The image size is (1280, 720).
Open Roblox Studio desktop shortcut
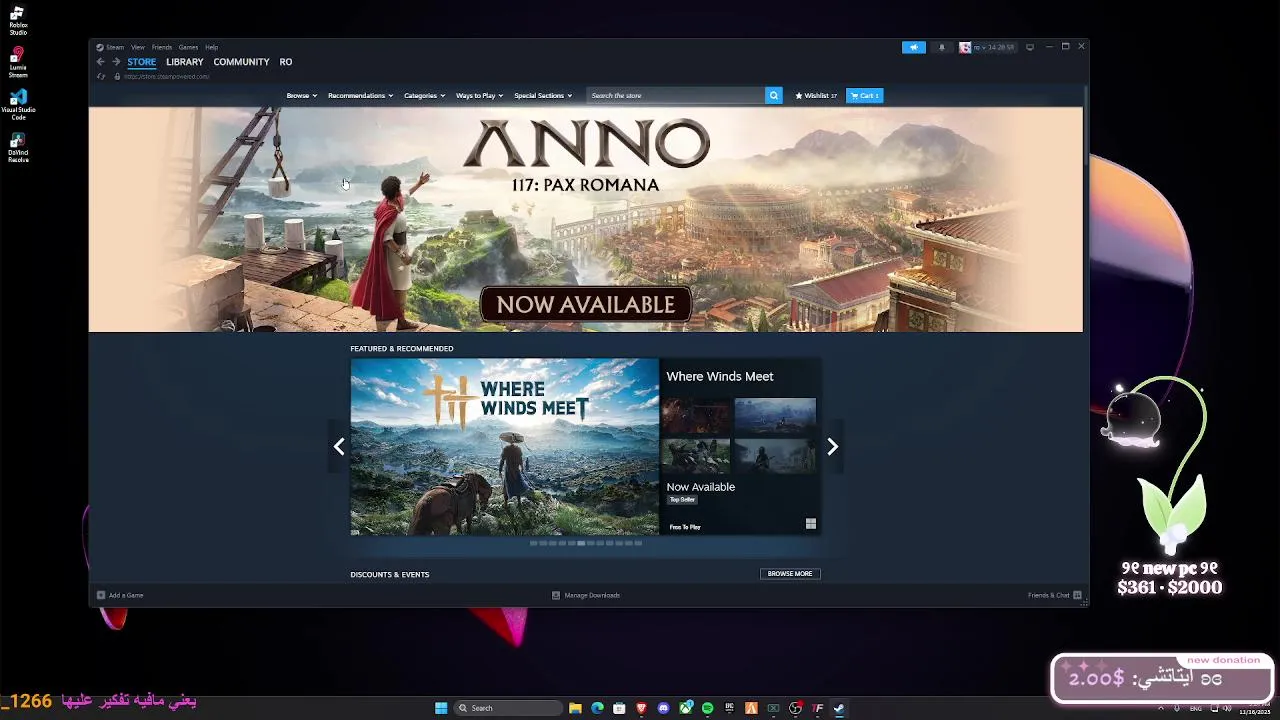[18, 20]
